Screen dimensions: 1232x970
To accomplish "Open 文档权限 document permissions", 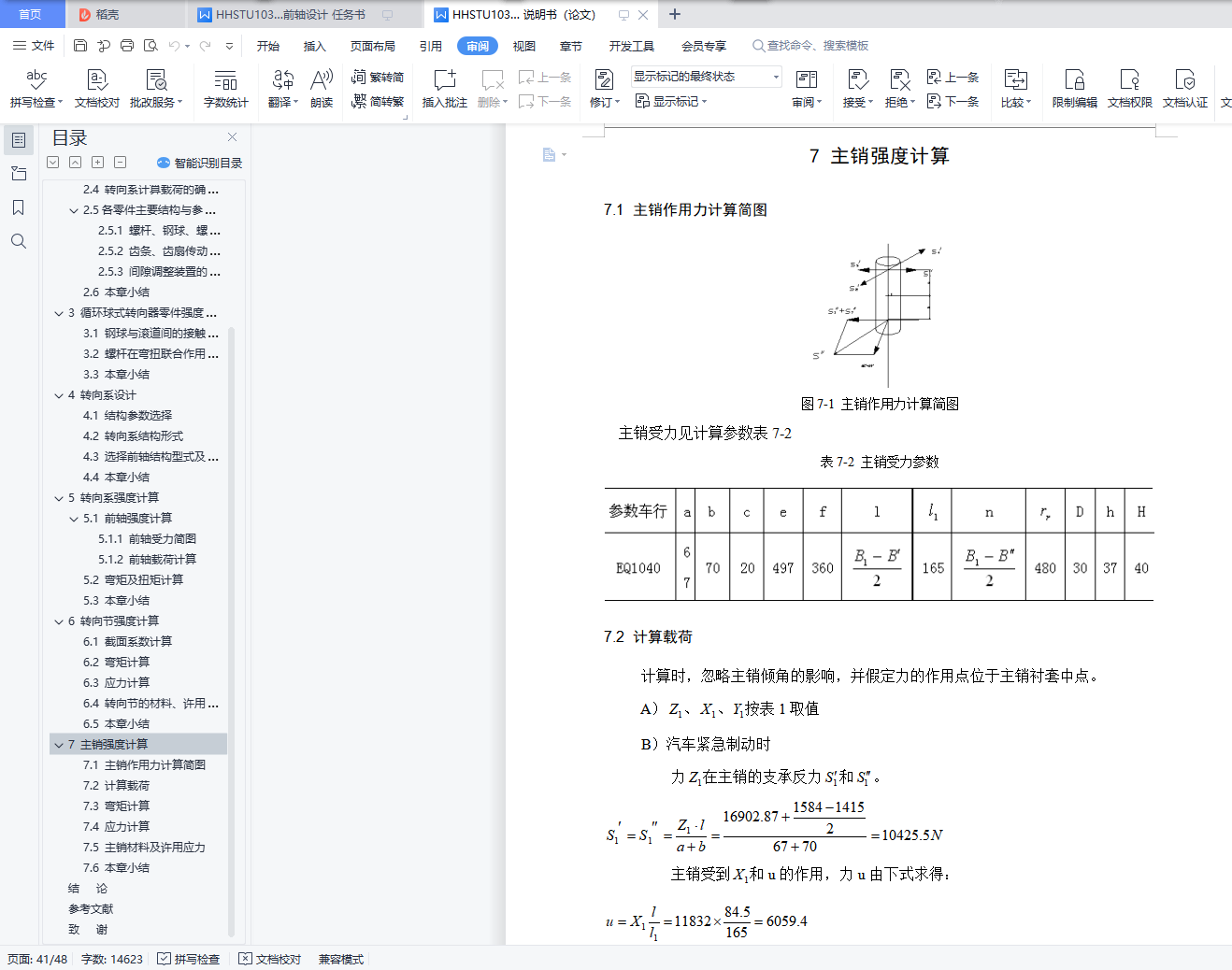I will 1130,89.
